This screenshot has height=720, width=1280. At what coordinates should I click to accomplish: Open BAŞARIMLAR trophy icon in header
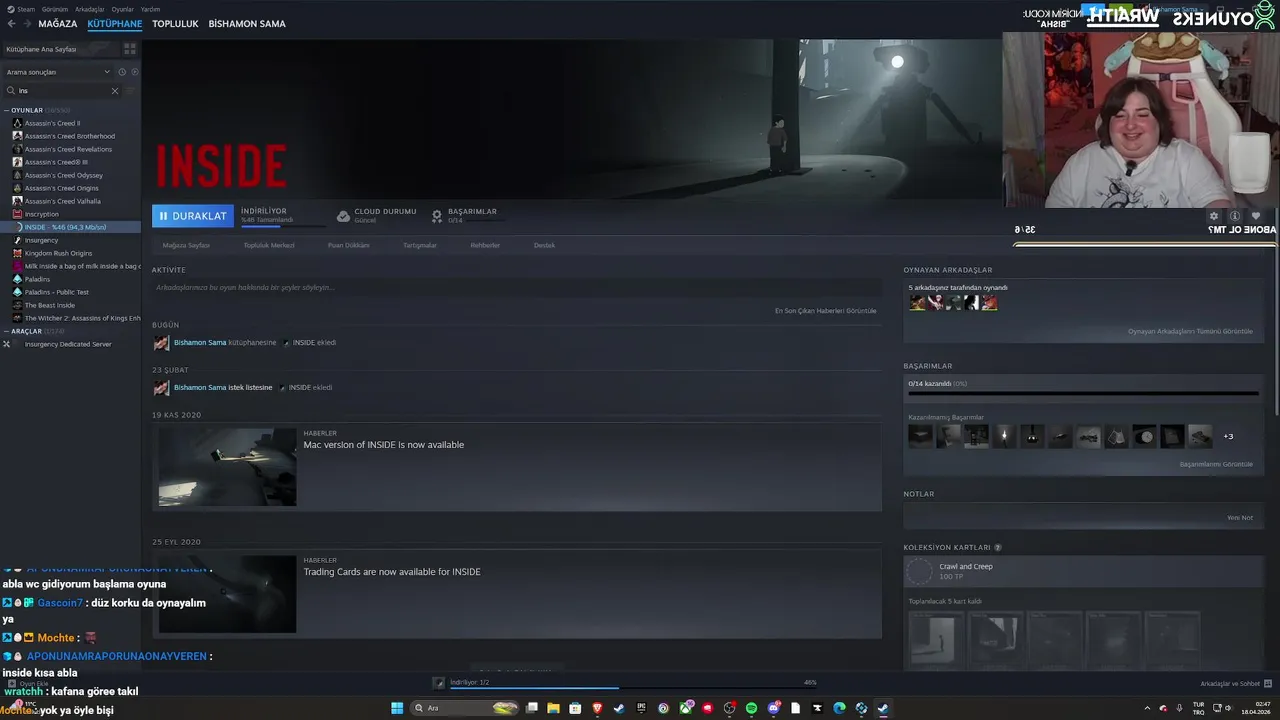[437, 216]
